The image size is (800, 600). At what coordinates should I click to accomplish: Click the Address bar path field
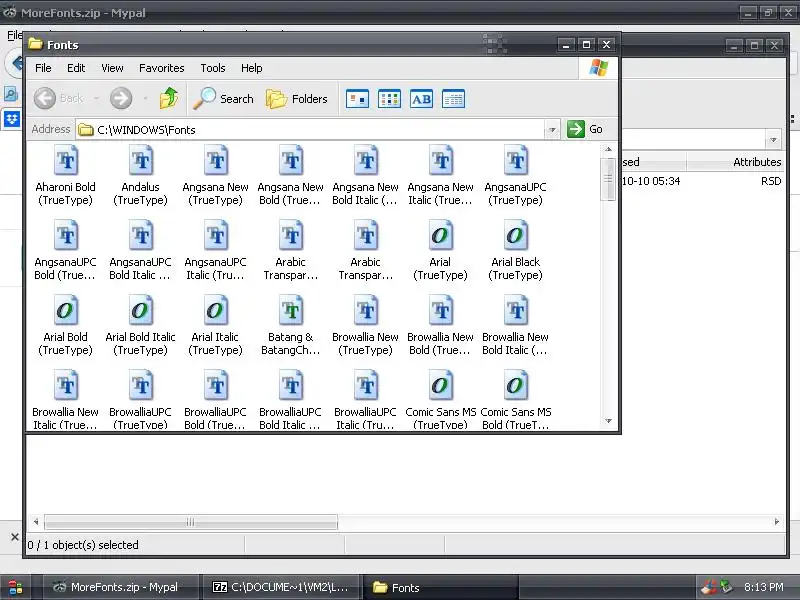tap(311, 130)
